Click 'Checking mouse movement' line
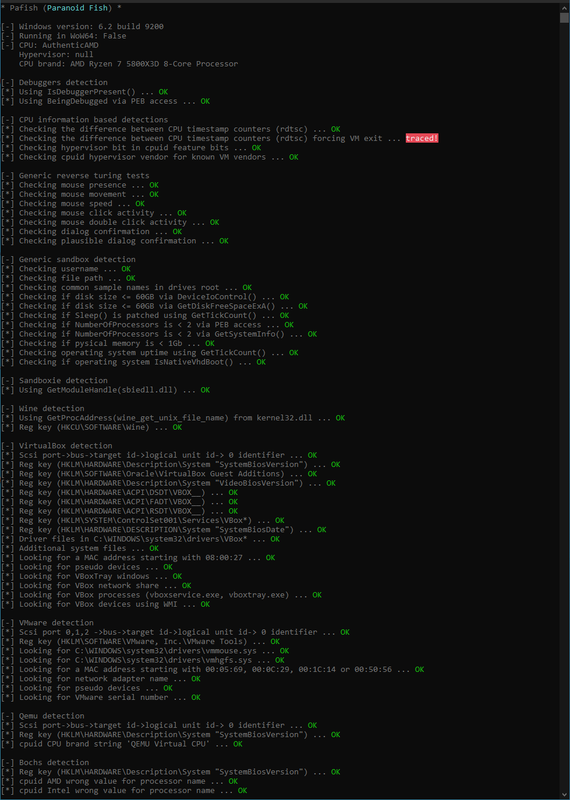 pos(80,194)
